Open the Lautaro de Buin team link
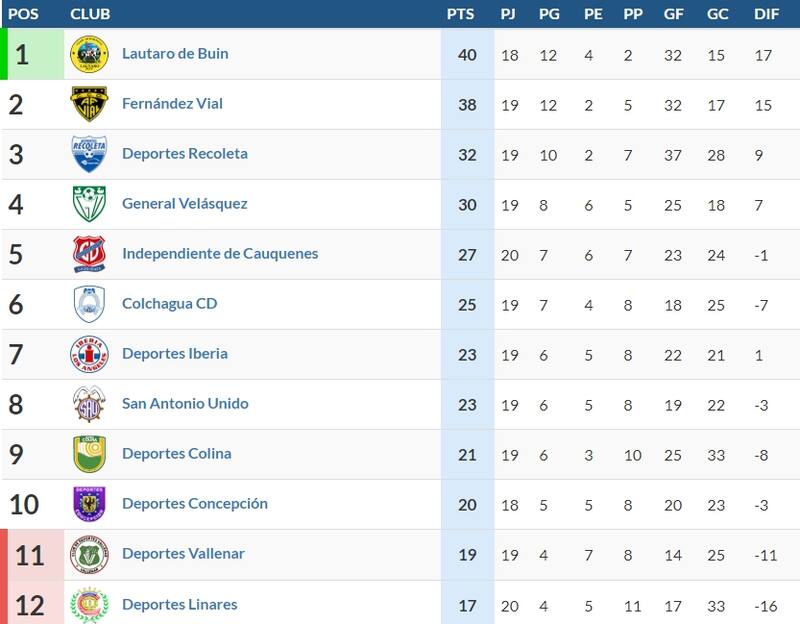 pyautogui.click(x=175, y=54)
